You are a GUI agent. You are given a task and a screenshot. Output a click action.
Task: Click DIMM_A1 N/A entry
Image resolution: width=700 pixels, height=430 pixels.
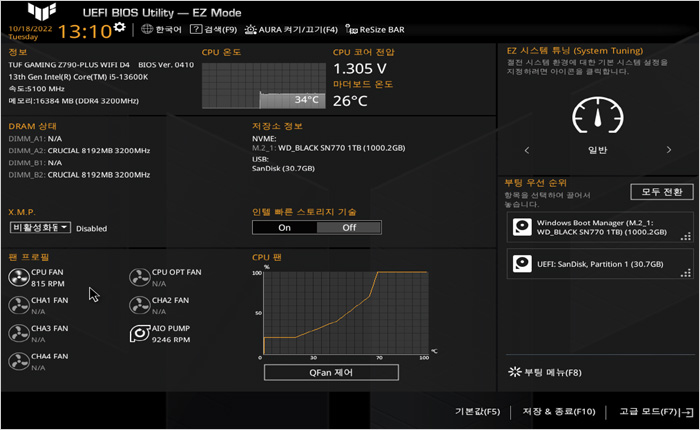click(x=35, y=138)
